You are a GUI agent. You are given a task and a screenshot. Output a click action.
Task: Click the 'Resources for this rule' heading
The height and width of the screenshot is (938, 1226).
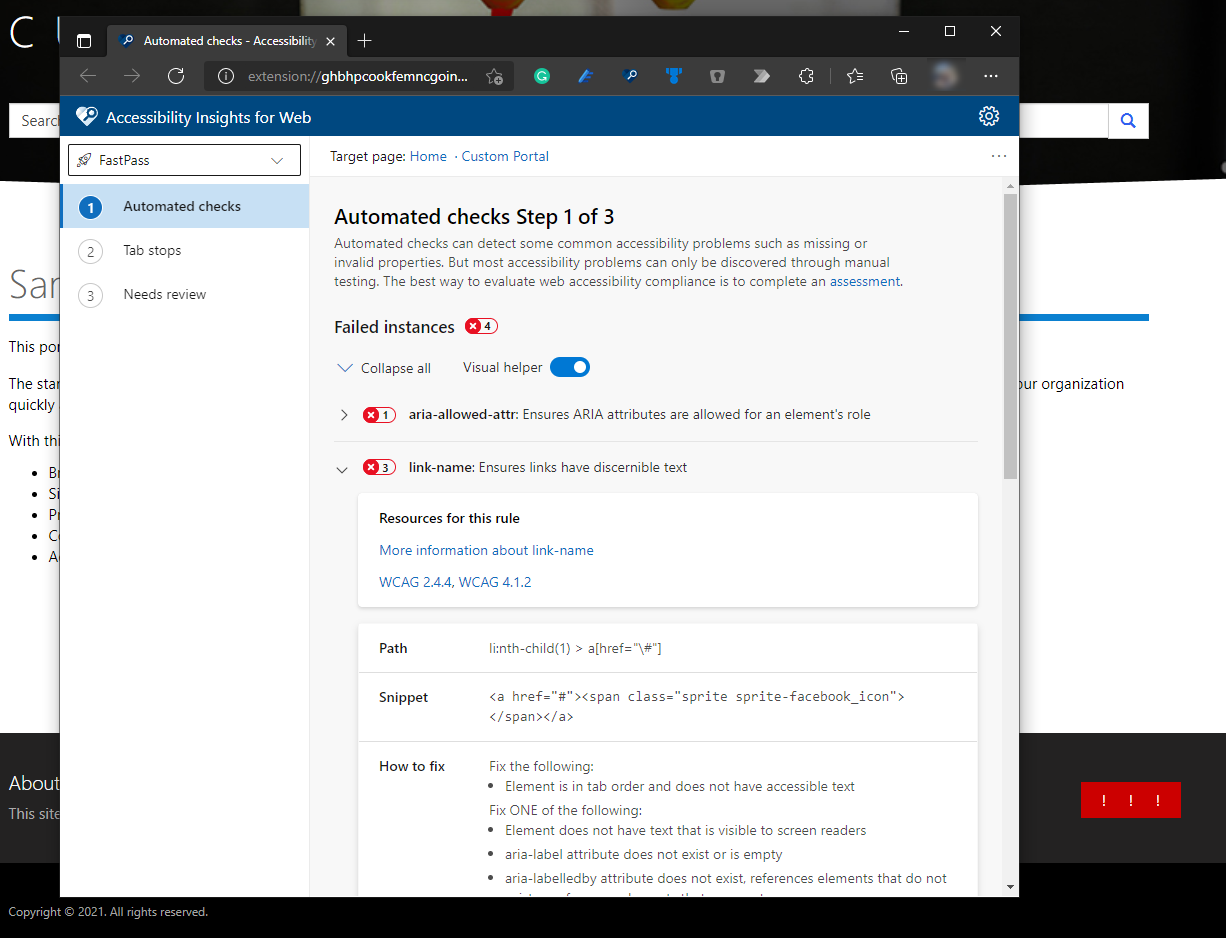(449, 518)
